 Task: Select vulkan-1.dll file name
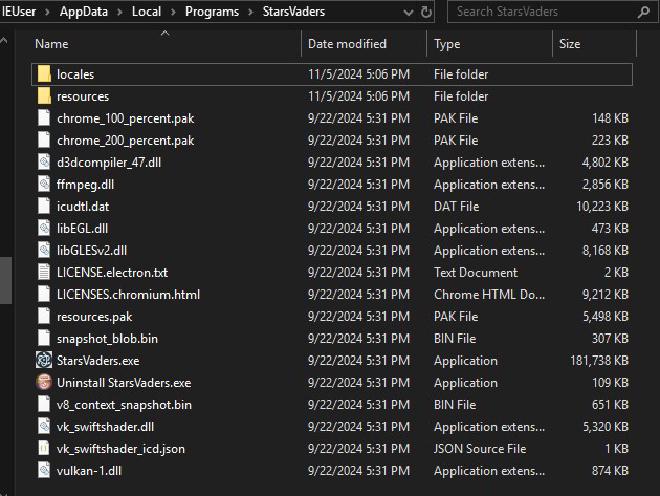tap(89, 471)
